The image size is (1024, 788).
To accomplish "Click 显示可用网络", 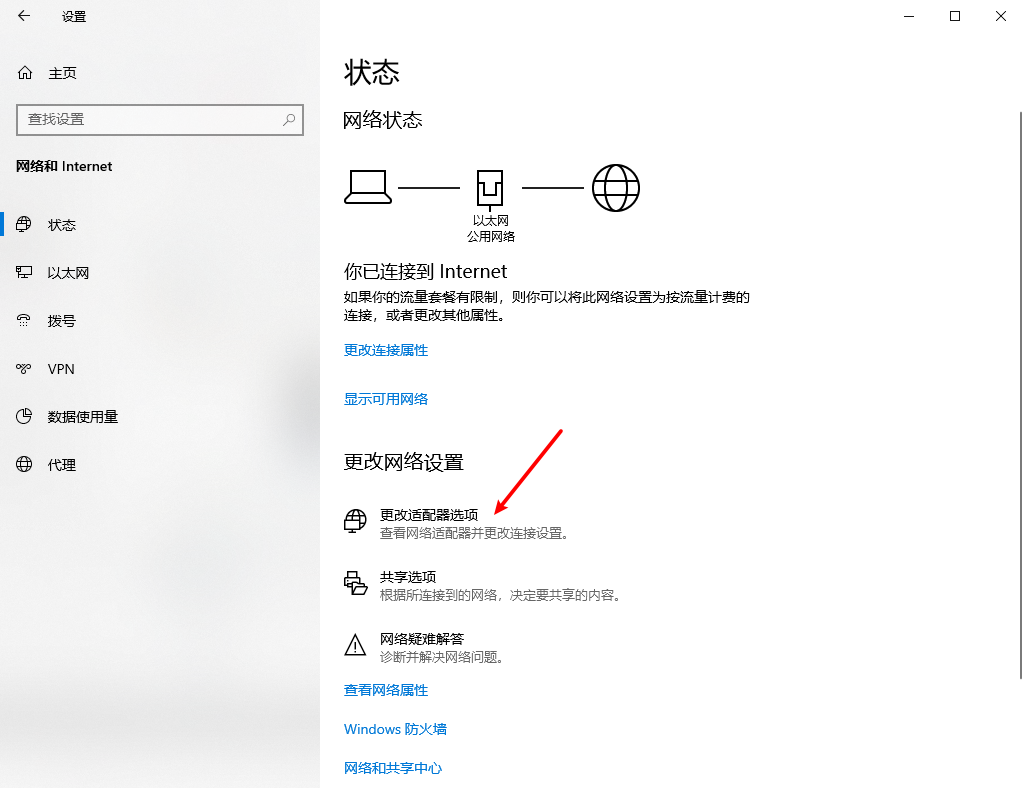I will [x=385, y=398].
